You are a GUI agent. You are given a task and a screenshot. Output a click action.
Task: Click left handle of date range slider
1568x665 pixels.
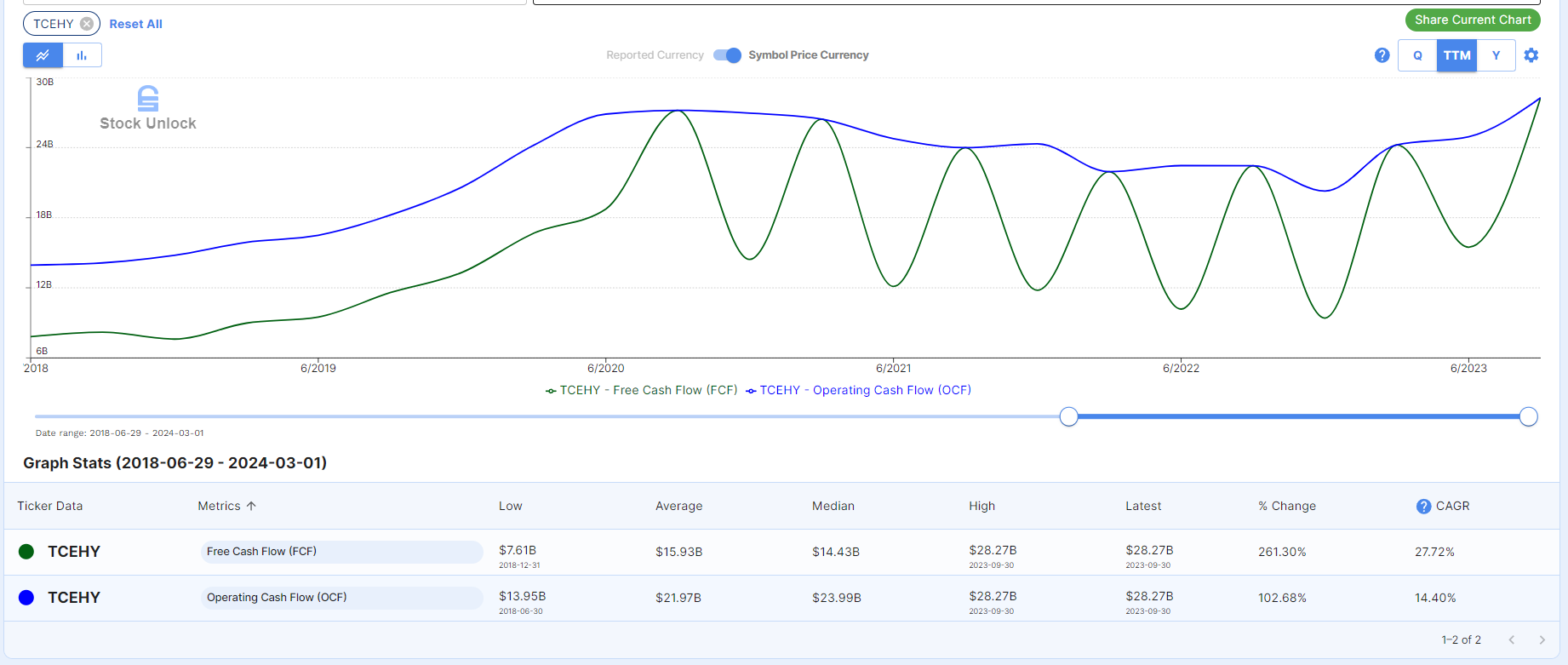(1069, 416)
